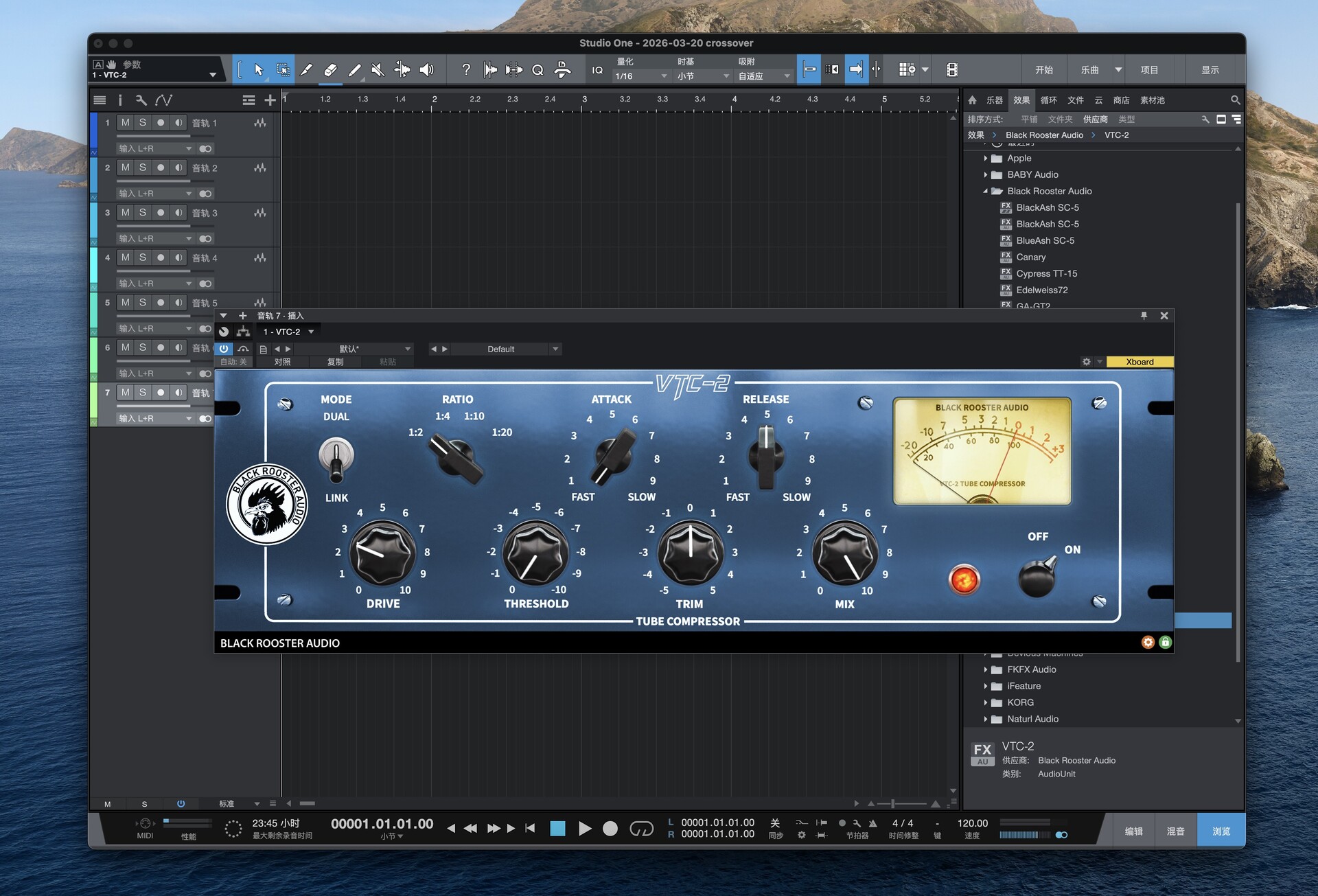1318x896 pixels.
Task: Toggle the Loop button in transport
Action: click(x=641, y=829)
